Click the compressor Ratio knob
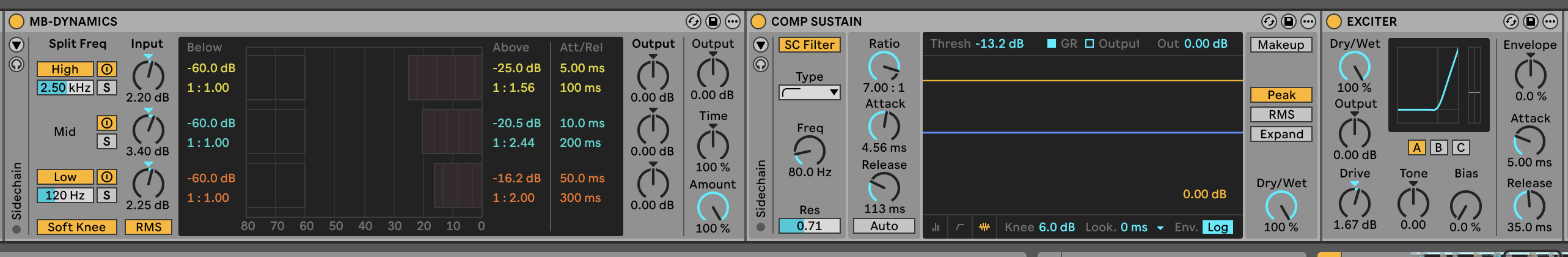 tap(884, 66)
